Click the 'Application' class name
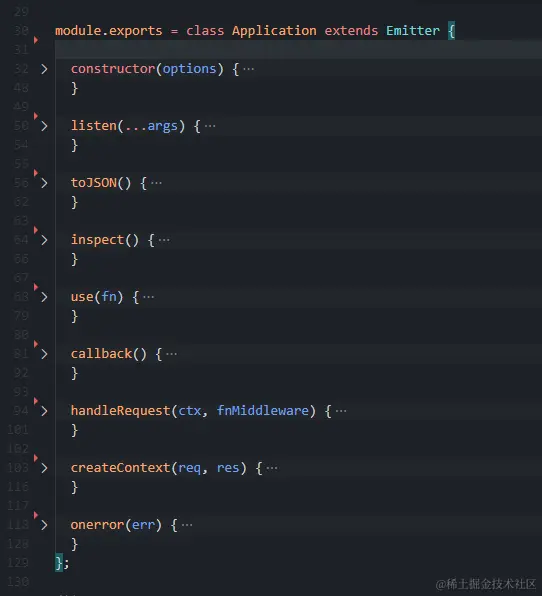542x596 pixels. click(274, 31)
